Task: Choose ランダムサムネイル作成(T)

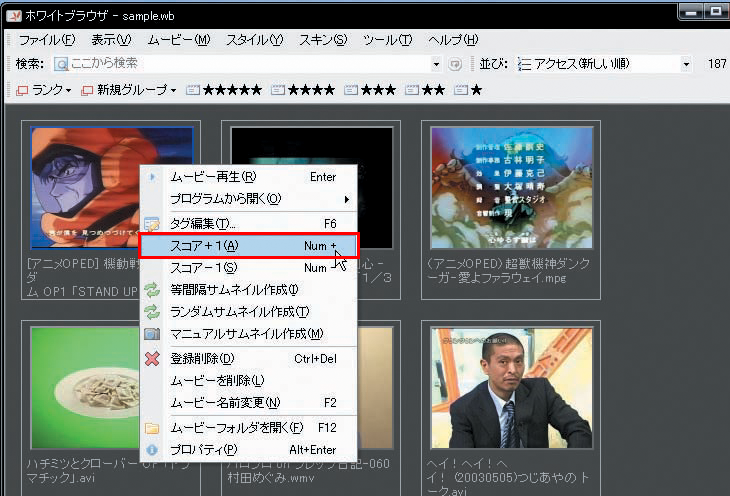Action: click(248, 312)
